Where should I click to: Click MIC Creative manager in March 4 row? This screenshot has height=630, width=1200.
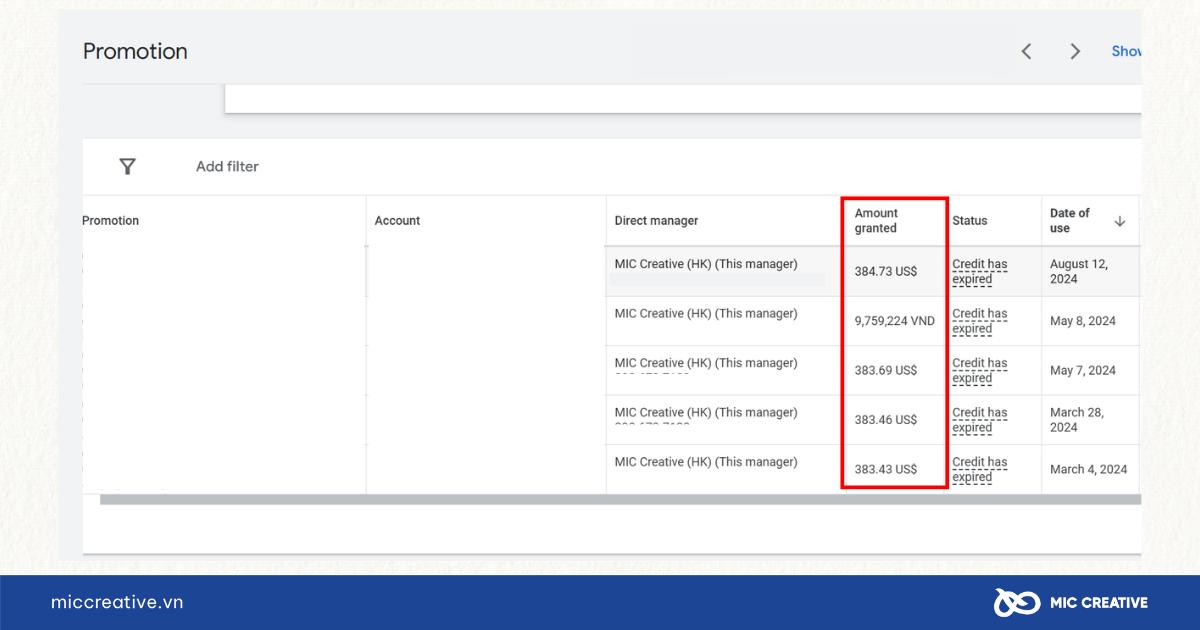coord(706,462)
